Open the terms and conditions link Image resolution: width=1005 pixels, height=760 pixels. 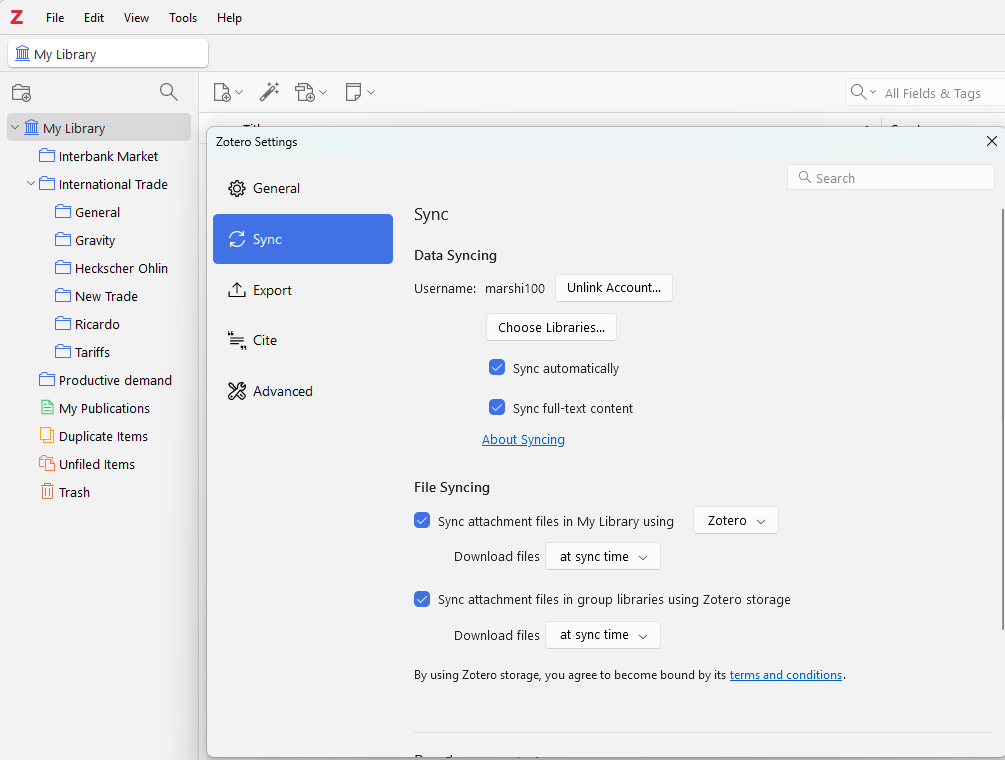click(786, 675)
